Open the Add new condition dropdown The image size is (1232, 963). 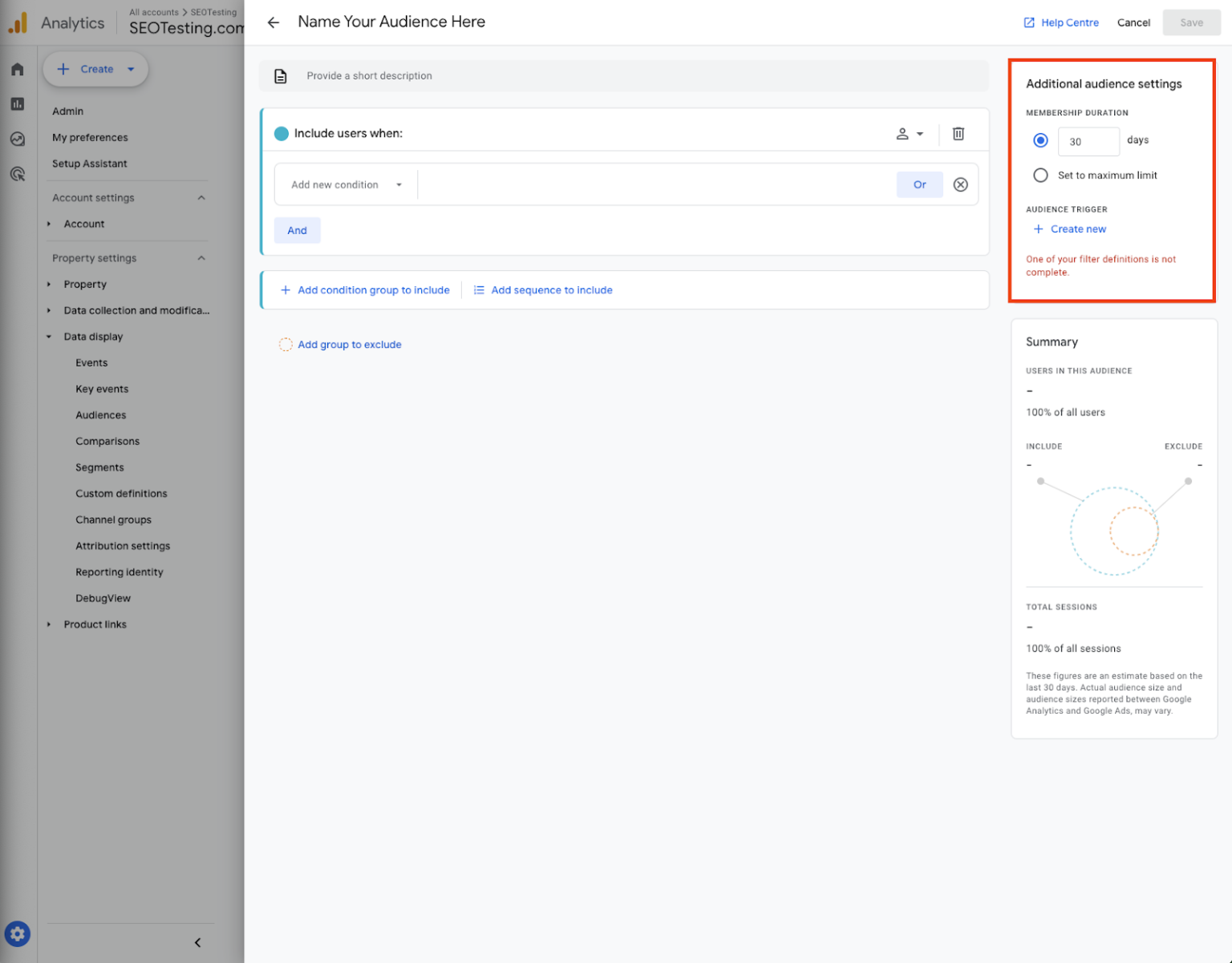pyautogui.click(x=346, y=185)
